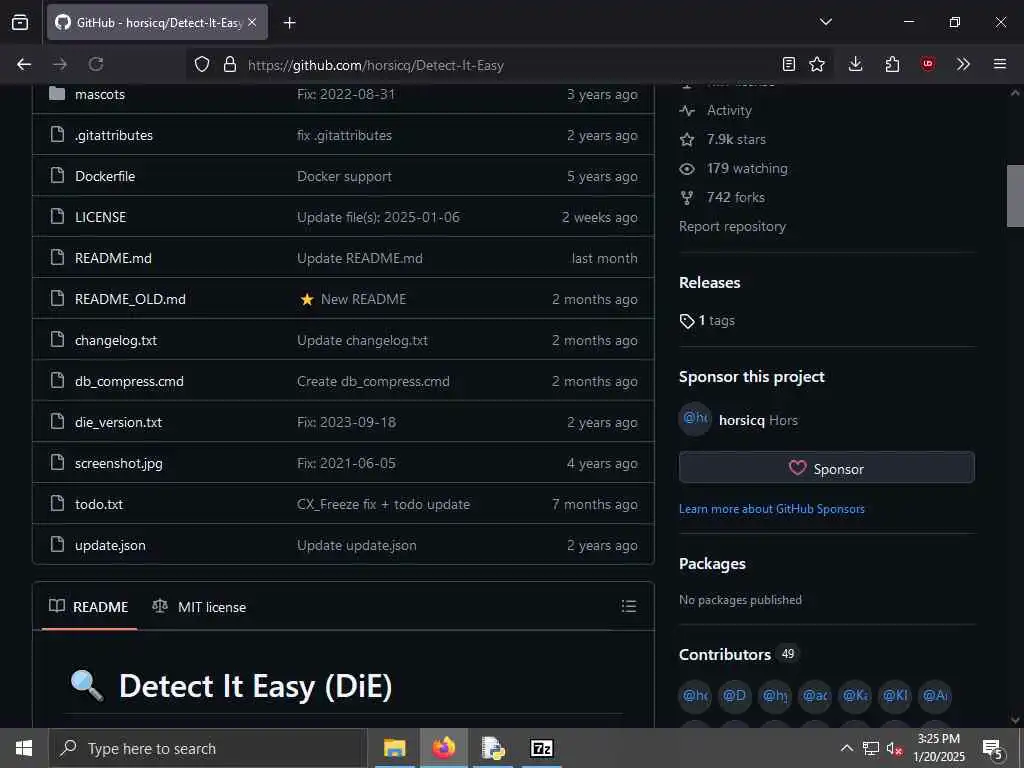1024x768 pixels.
Task: Click the Firefox View icon in tab bar
Action: click(20, 22)
